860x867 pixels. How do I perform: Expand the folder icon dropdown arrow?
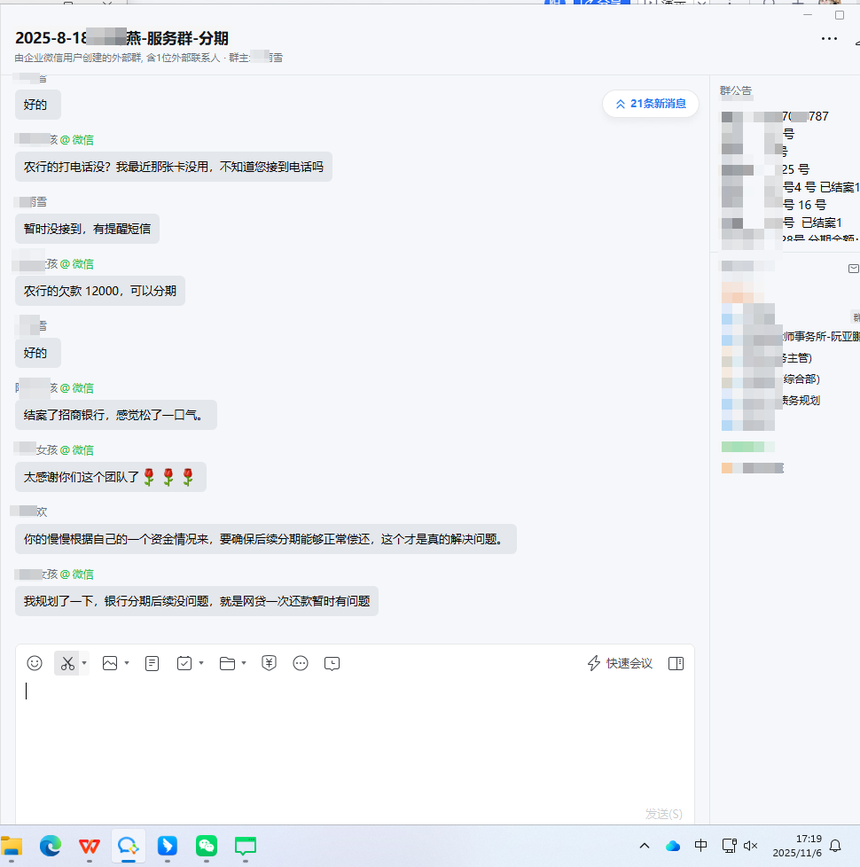(244, 663)
